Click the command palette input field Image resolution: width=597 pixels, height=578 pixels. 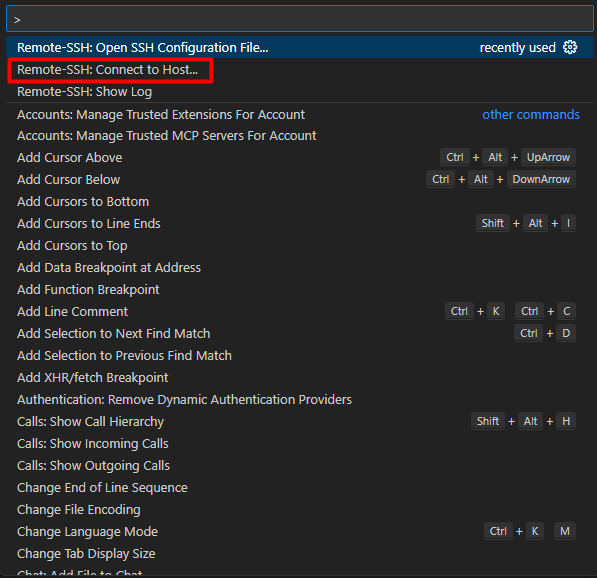click(300, 19)
